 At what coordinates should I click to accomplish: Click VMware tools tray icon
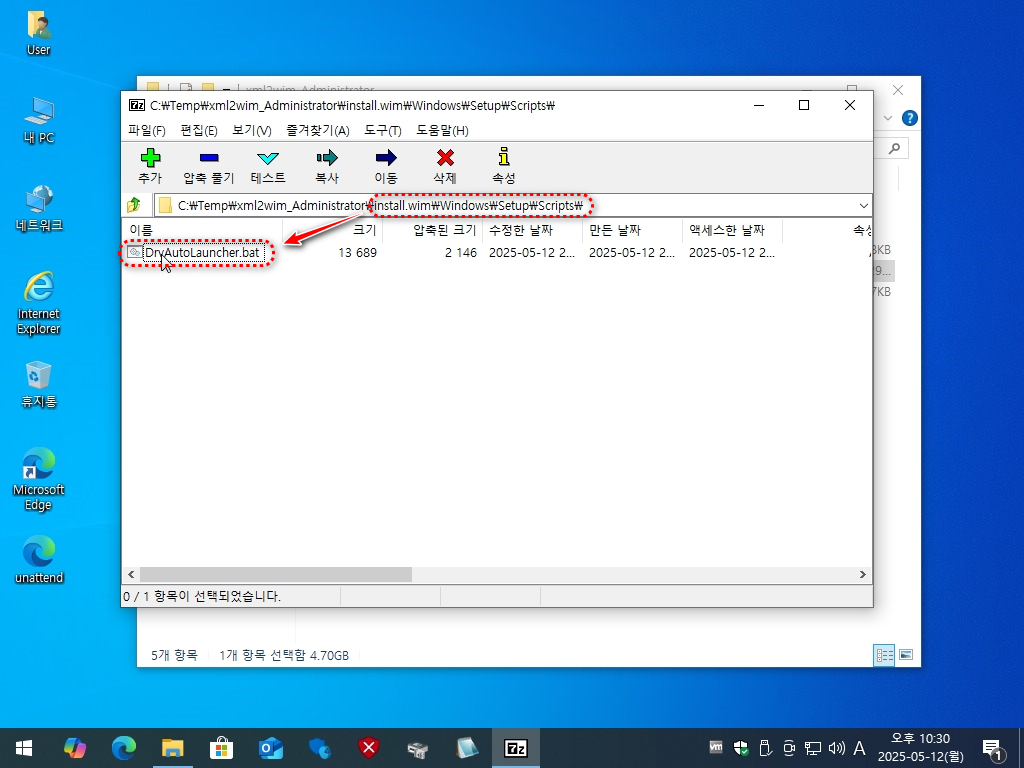[x=716, y=747]
